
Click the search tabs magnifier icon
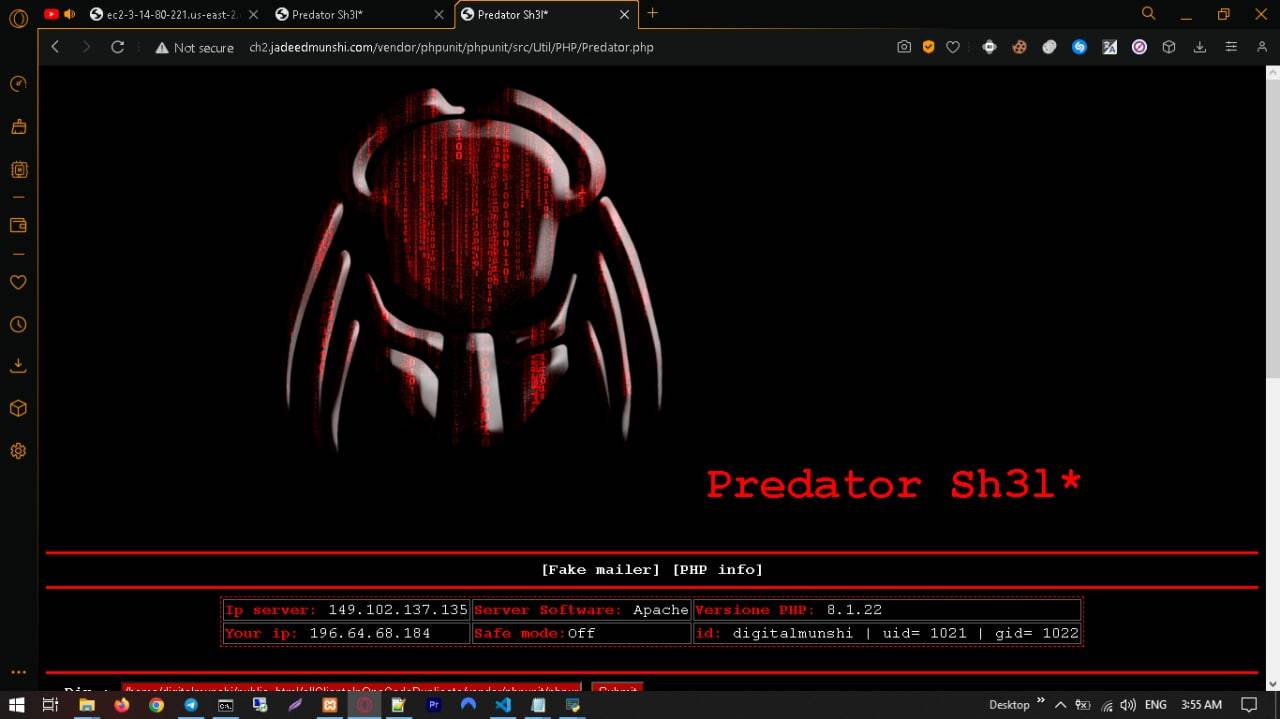1149,13
